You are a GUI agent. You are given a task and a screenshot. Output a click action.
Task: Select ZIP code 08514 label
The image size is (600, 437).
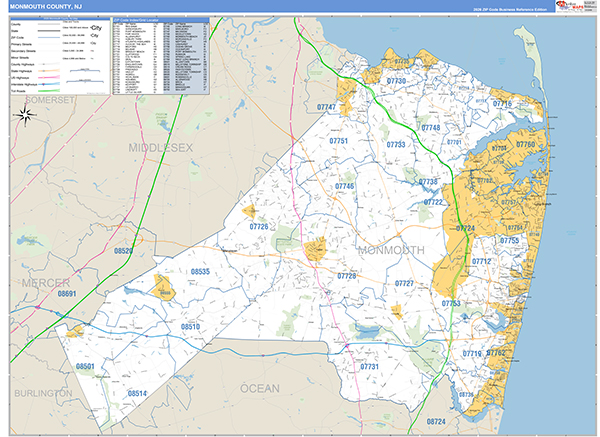(x=137, y=393)
